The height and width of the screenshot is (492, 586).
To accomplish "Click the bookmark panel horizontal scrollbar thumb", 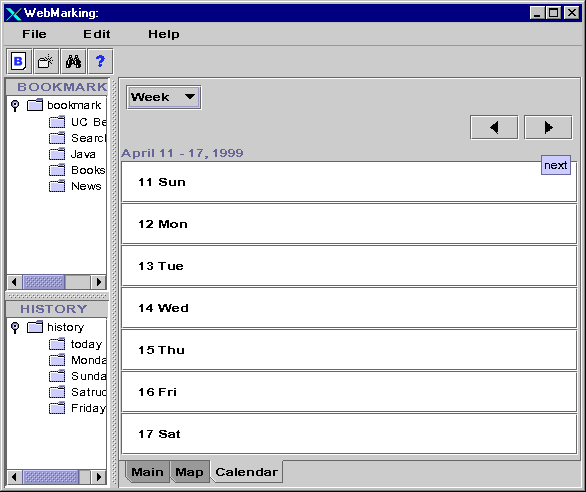I will pos(44,282).
